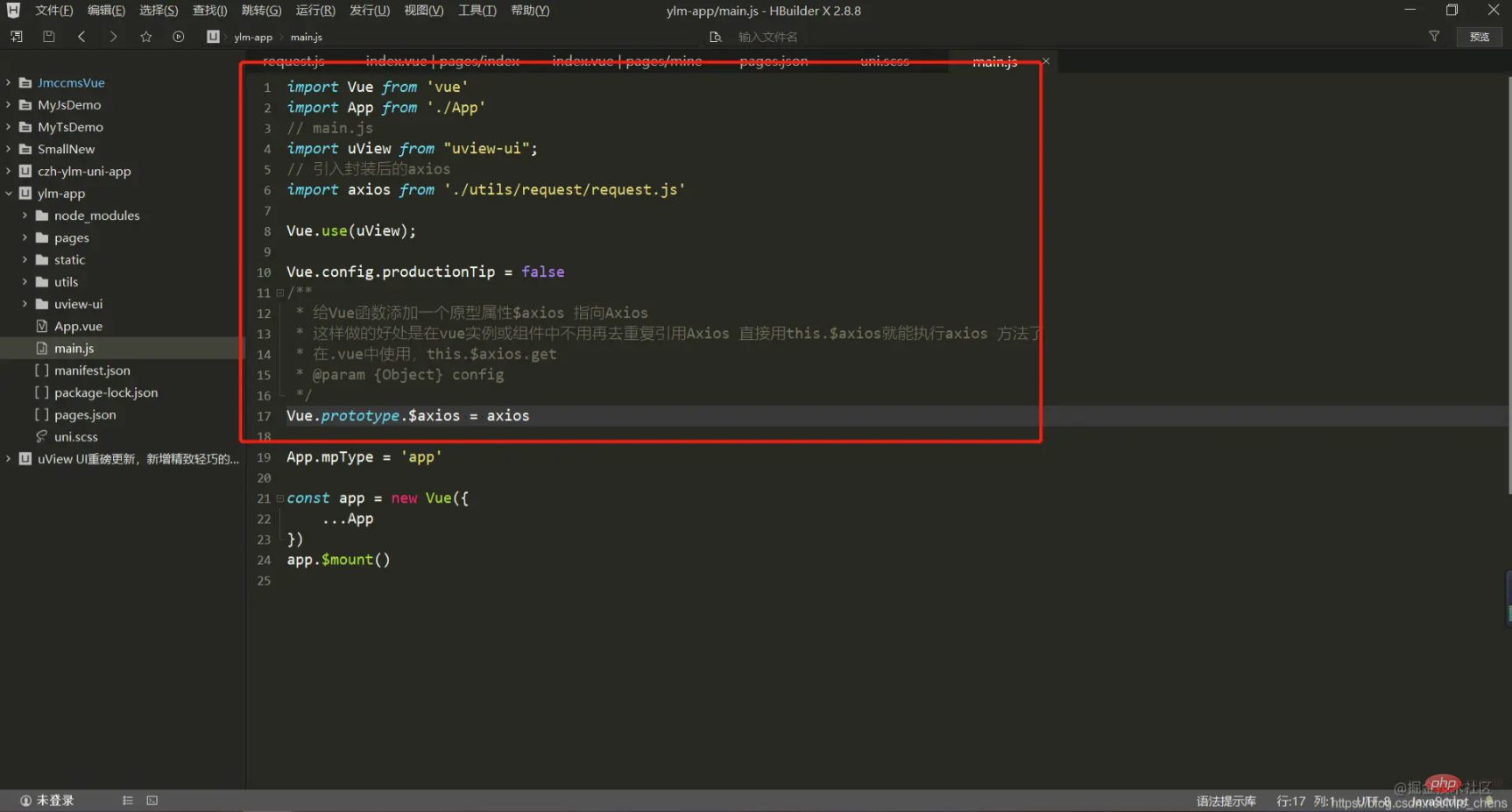This screenshot has width=1512, height=812.
Task: Expand the czh-ylm-uni-app project
Action: (9, 171)
